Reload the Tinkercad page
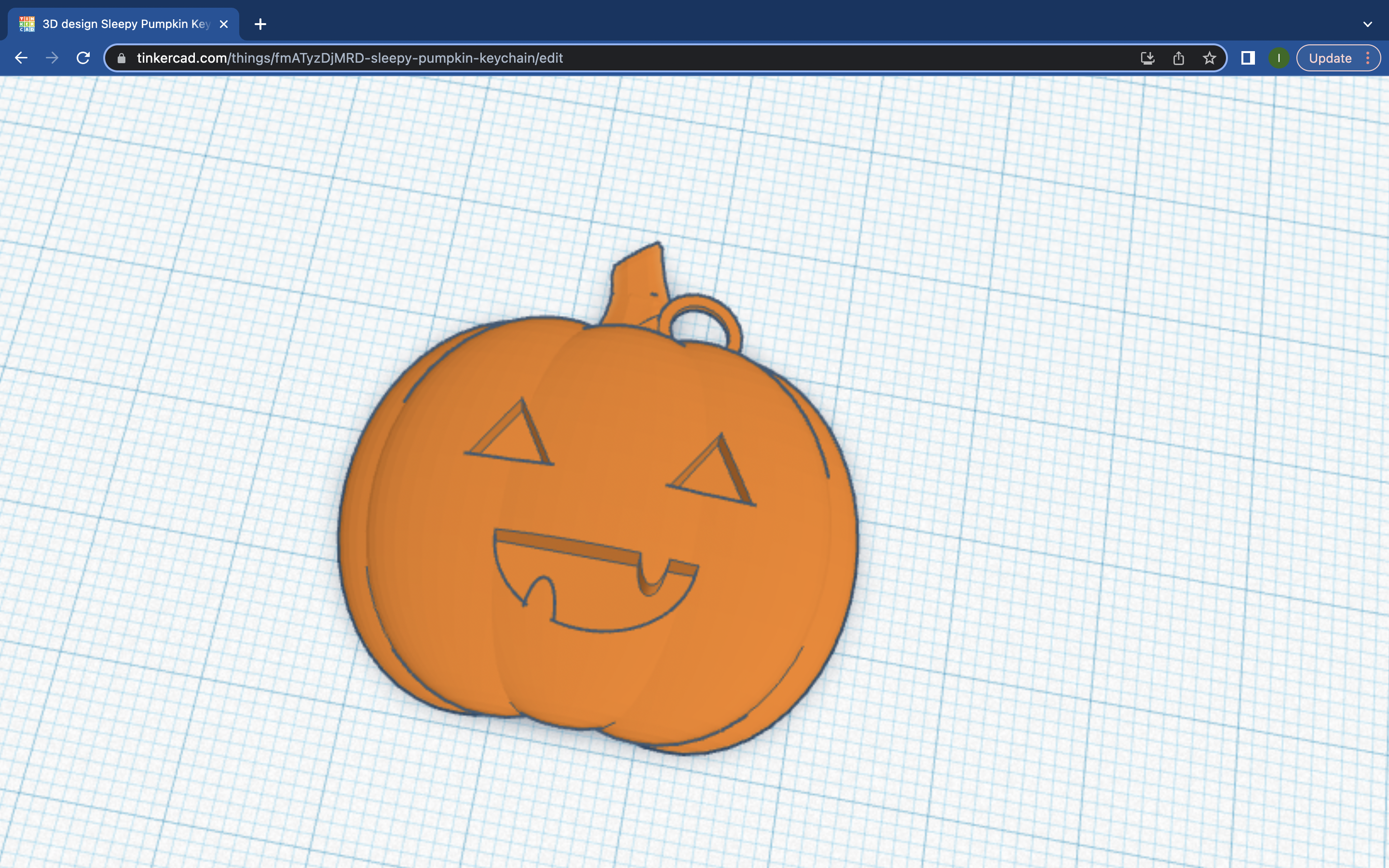1389x868 pixels. tap(83, 58)
